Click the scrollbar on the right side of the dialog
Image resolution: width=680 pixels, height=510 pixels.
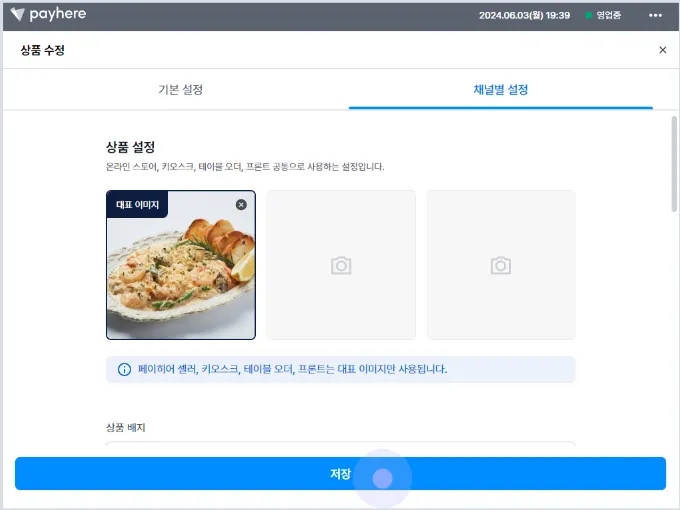pyautogui.click(x=674, y=164)
